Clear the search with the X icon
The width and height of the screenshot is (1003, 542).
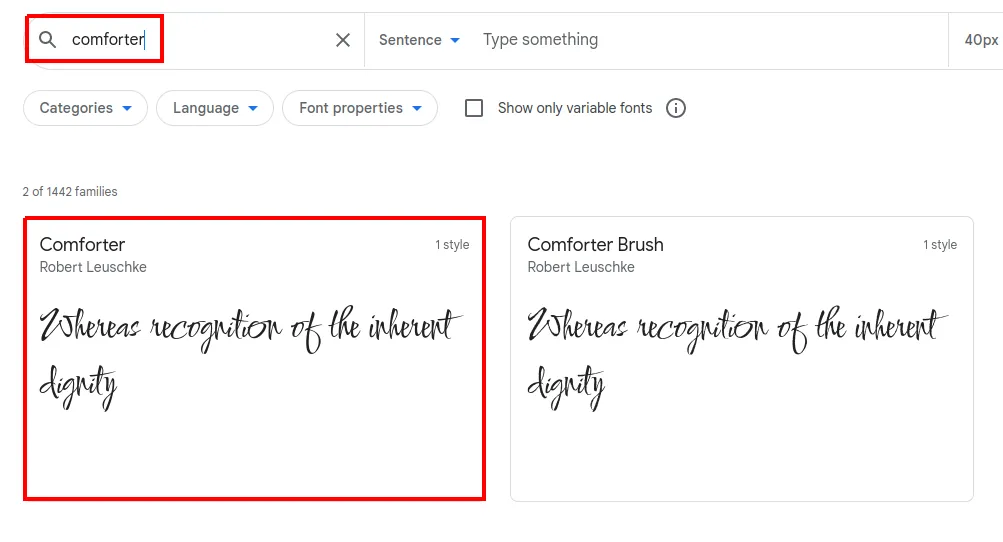tap(343, 40)
